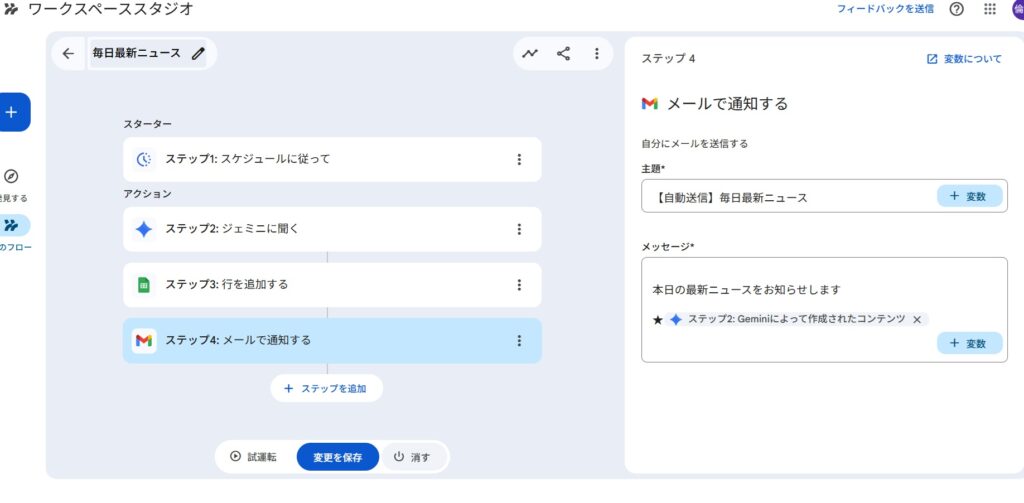
Task: Open the help question mark icon
Action: [x=956, y=9]
